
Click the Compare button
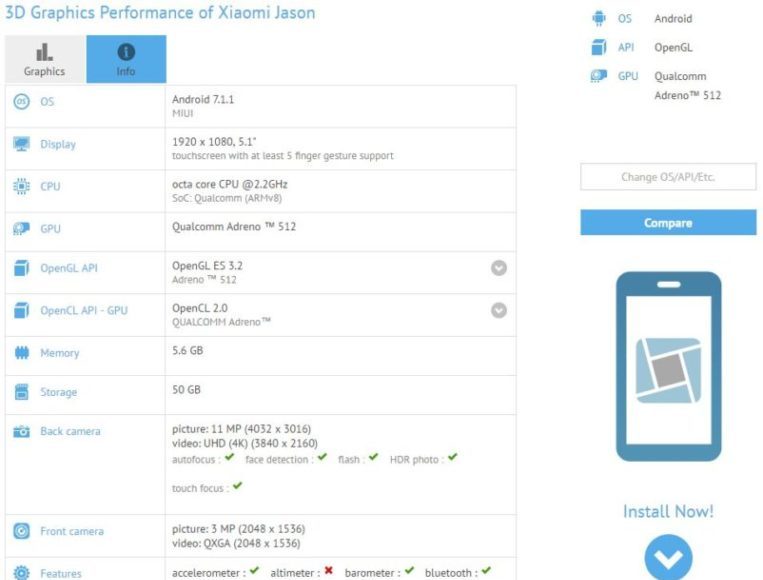(x=668, y=222)
